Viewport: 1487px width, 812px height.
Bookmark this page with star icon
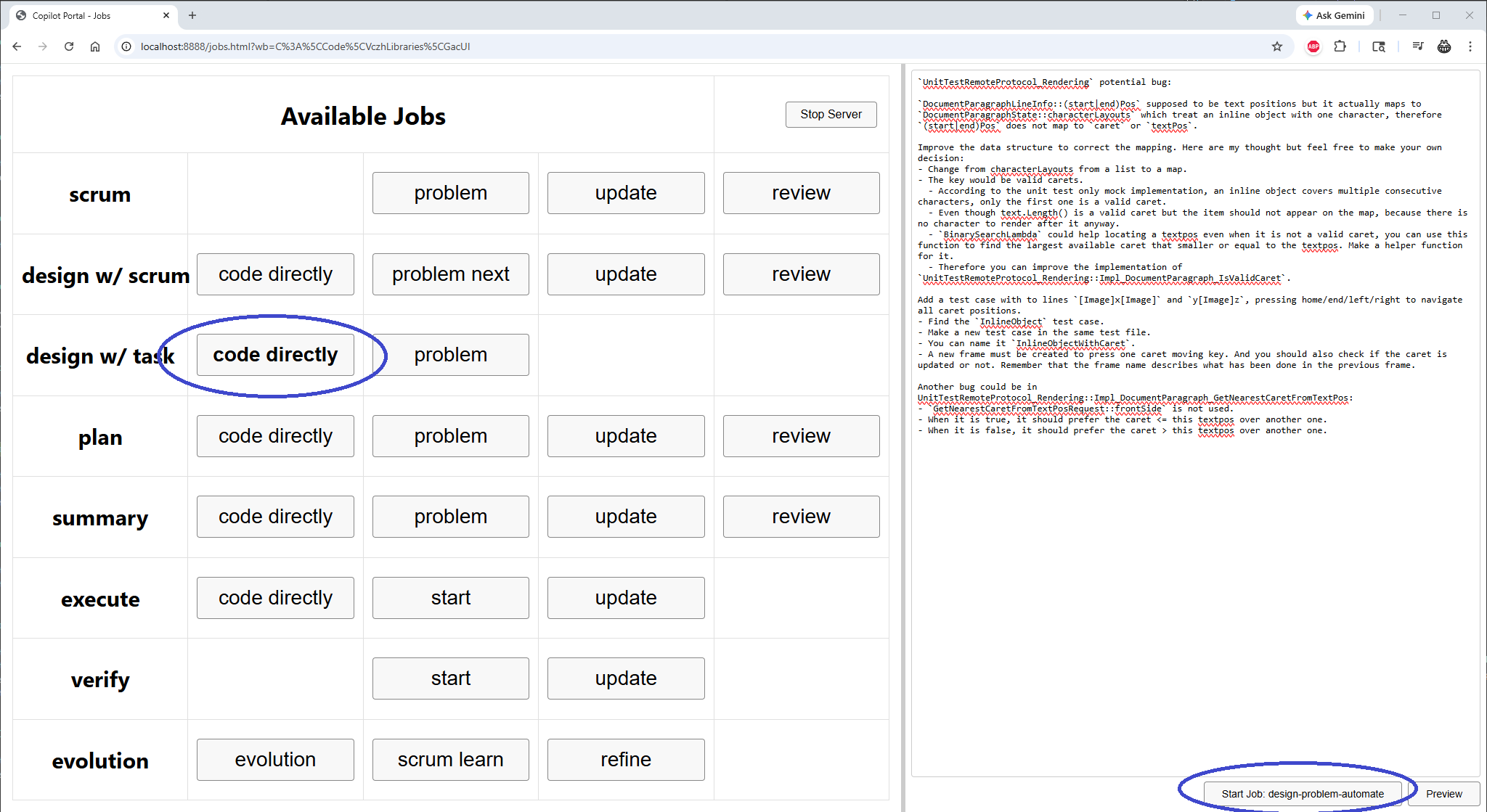1277,46
